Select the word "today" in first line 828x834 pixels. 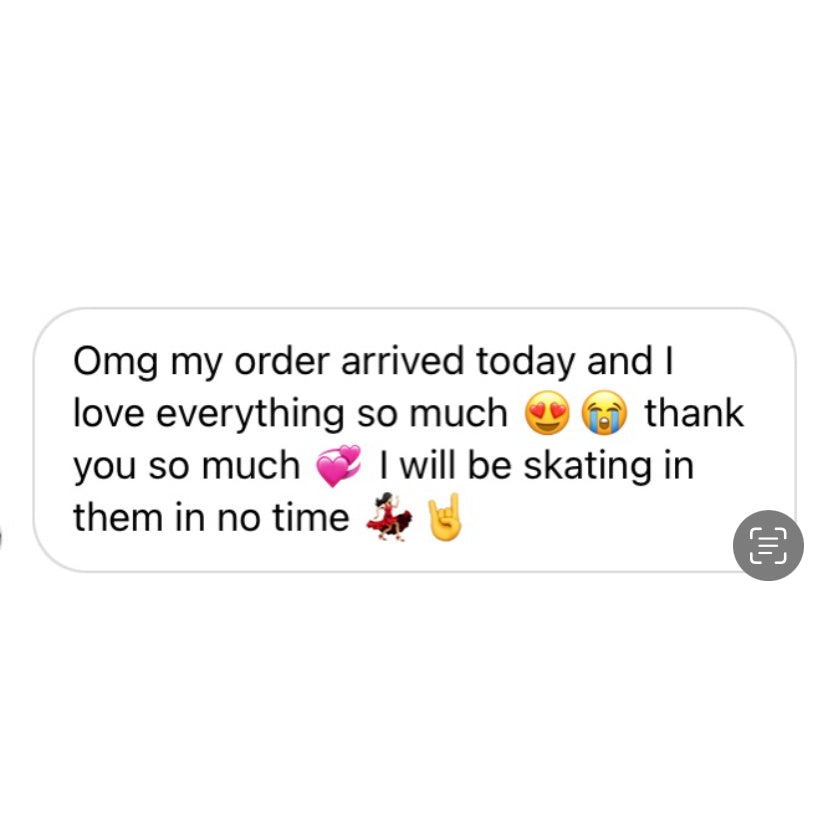click(x=525, y=363)
